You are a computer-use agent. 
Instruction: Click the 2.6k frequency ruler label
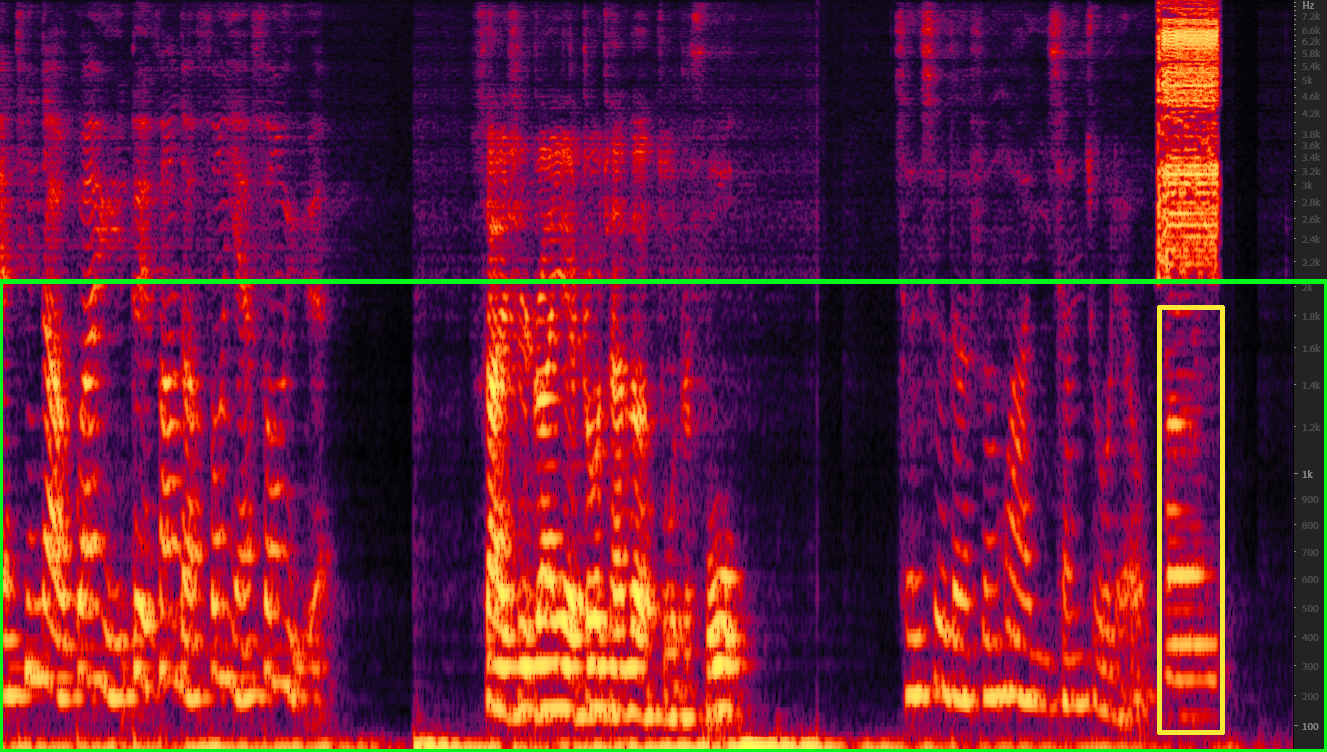click(x=1309, y=219)
